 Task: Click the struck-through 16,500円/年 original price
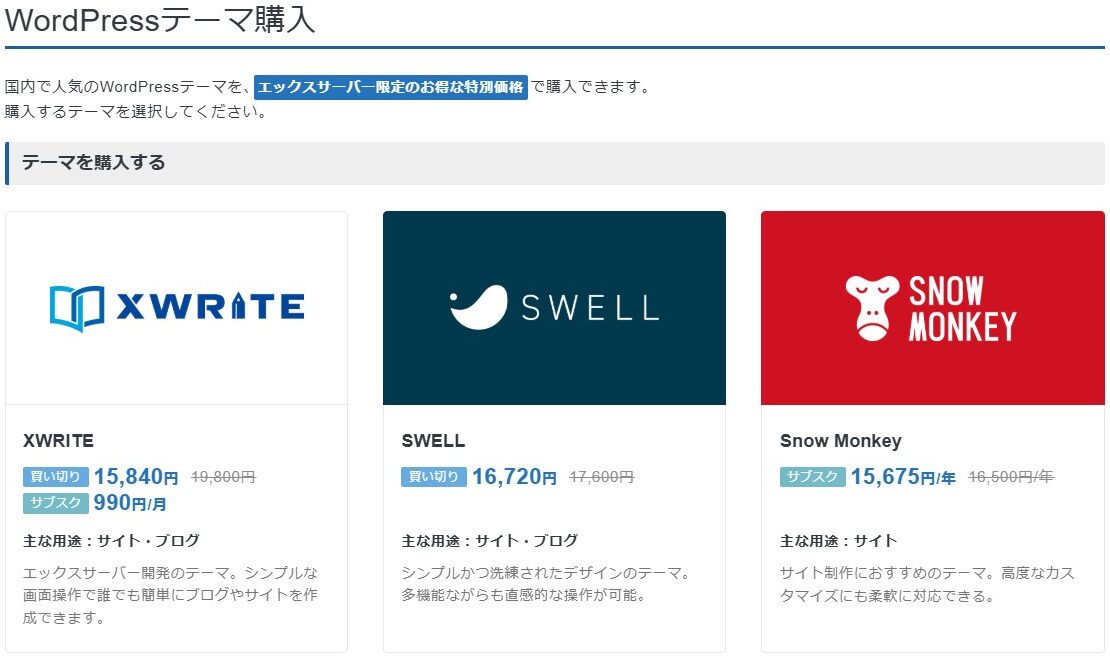click(1011, 477)
